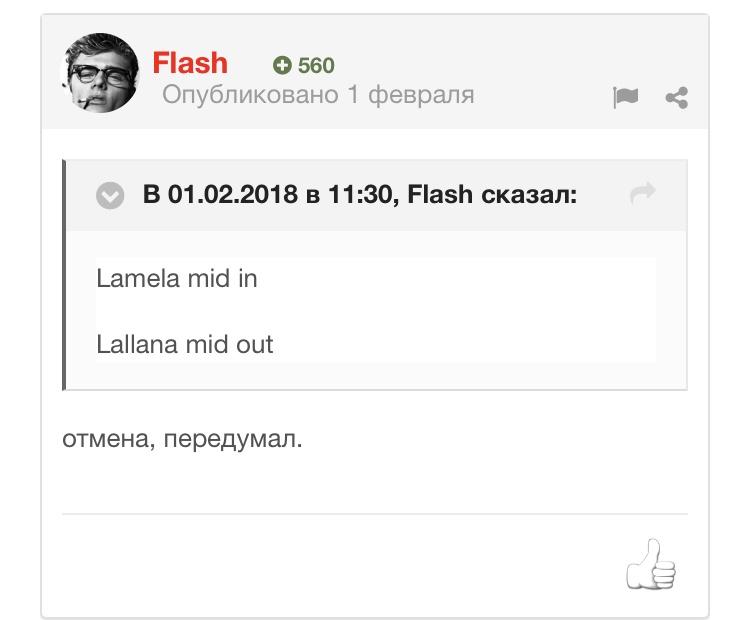This screenshot has width=750, height=620.
Task: Click the word "сказал:" in quote header
Action: (529, 194)
